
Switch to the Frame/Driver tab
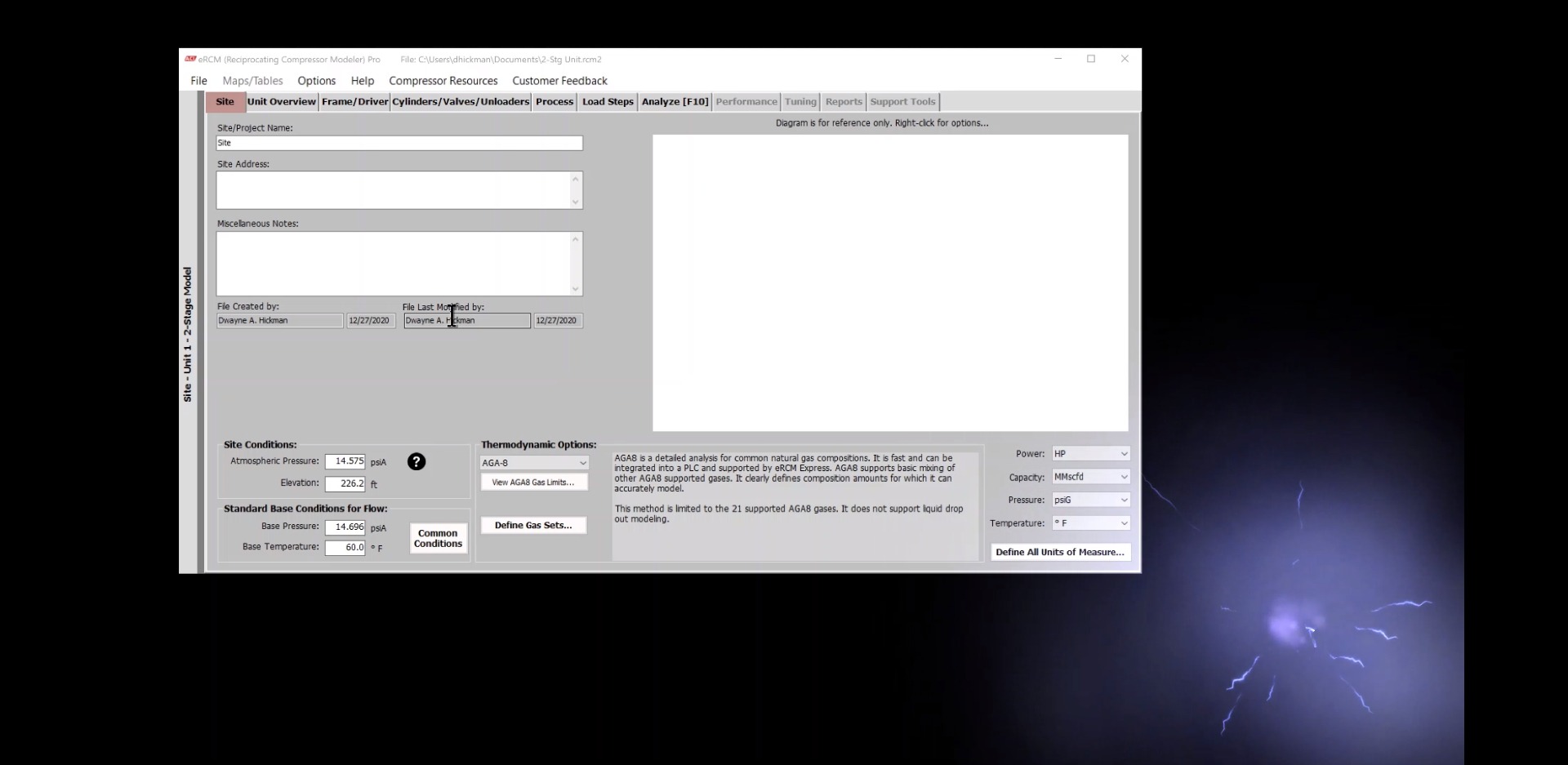click(x=354, y=102)
